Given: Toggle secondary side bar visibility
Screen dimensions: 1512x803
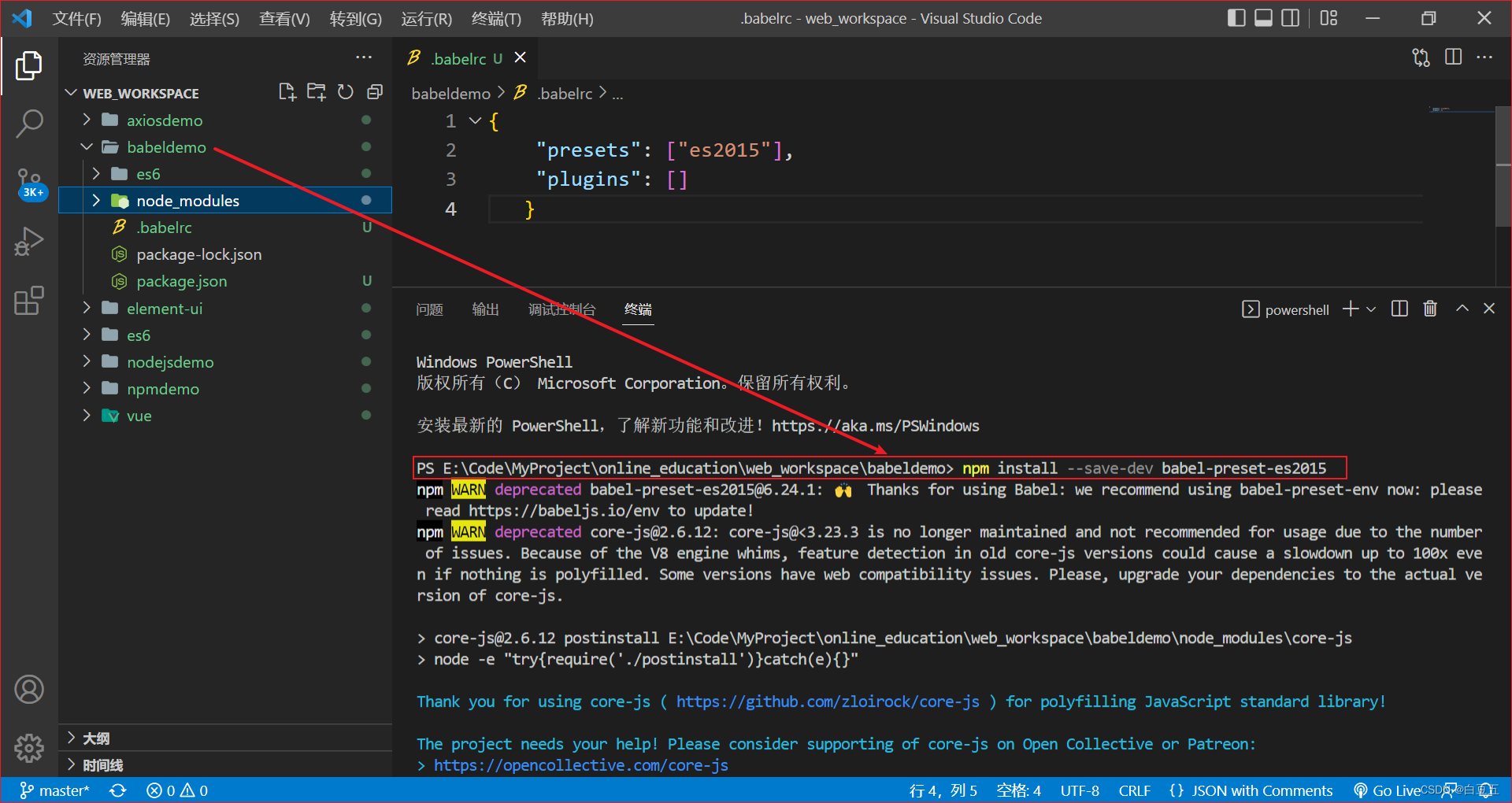Looking at the screenshot, I should (1291, 18).
